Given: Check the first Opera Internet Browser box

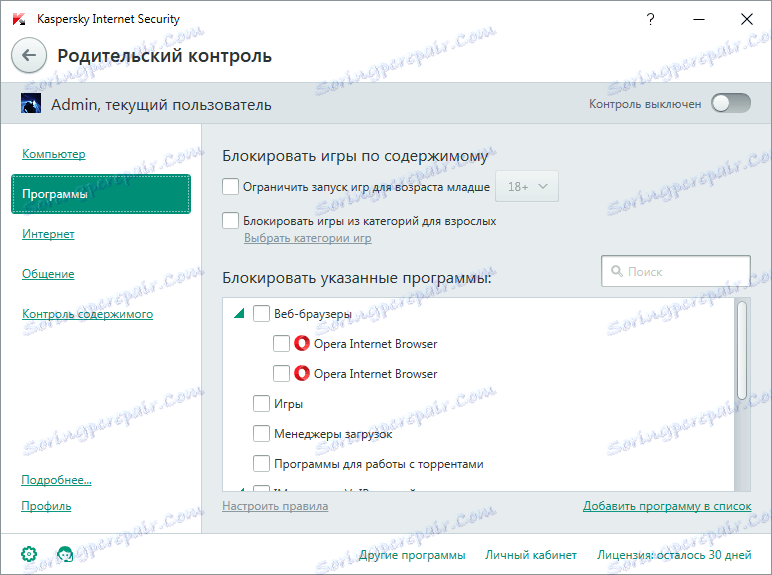Looking at the screenshot, I should (281, 343).
